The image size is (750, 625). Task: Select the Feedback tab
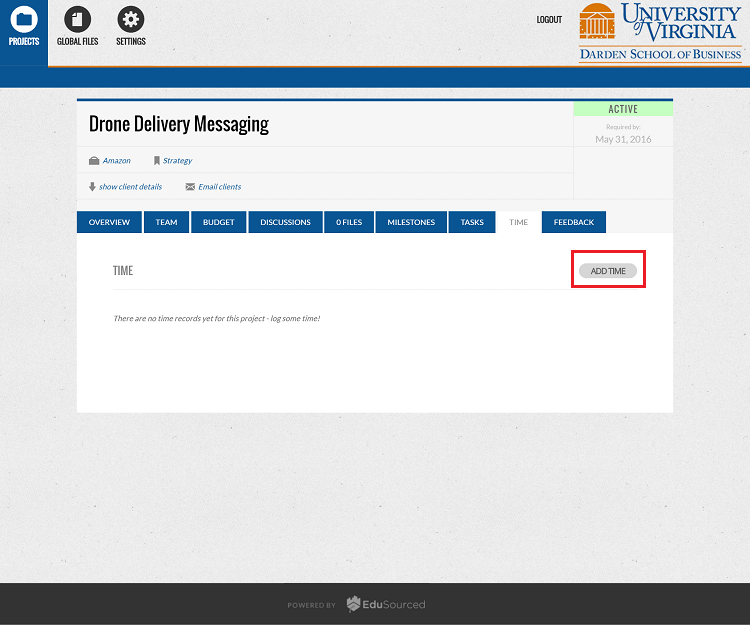tap(574, 222)
